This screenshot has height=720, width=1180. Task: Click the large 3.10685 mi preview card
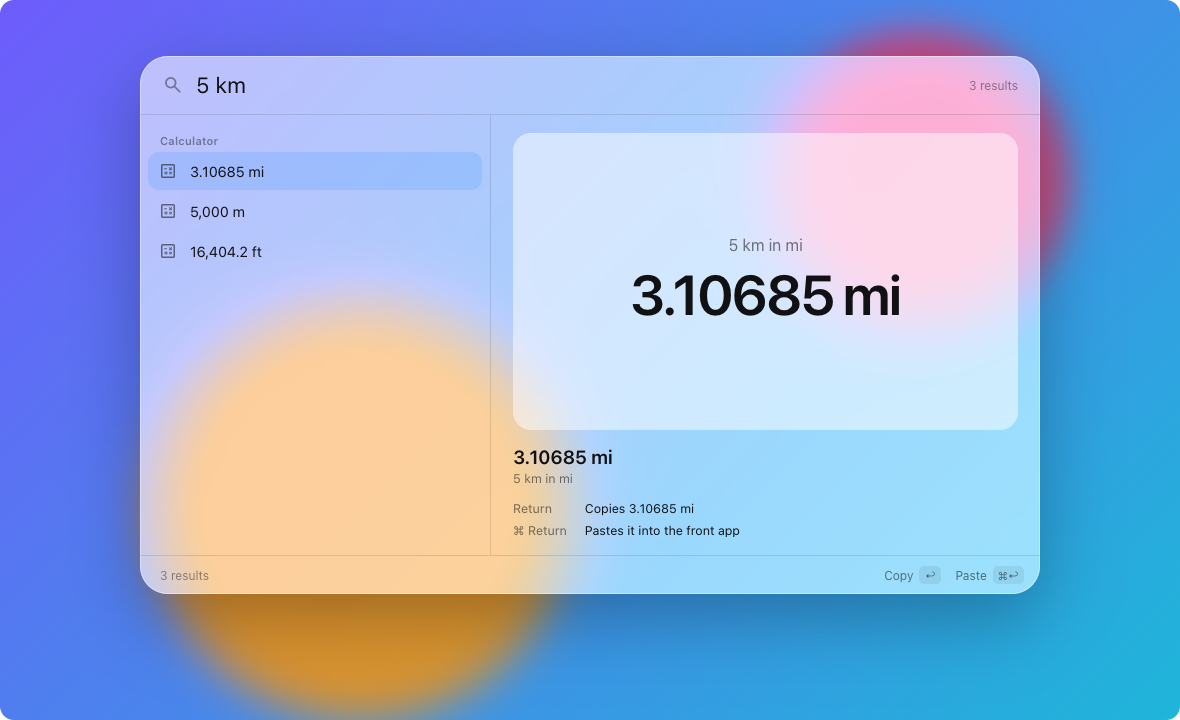point(765,281)
